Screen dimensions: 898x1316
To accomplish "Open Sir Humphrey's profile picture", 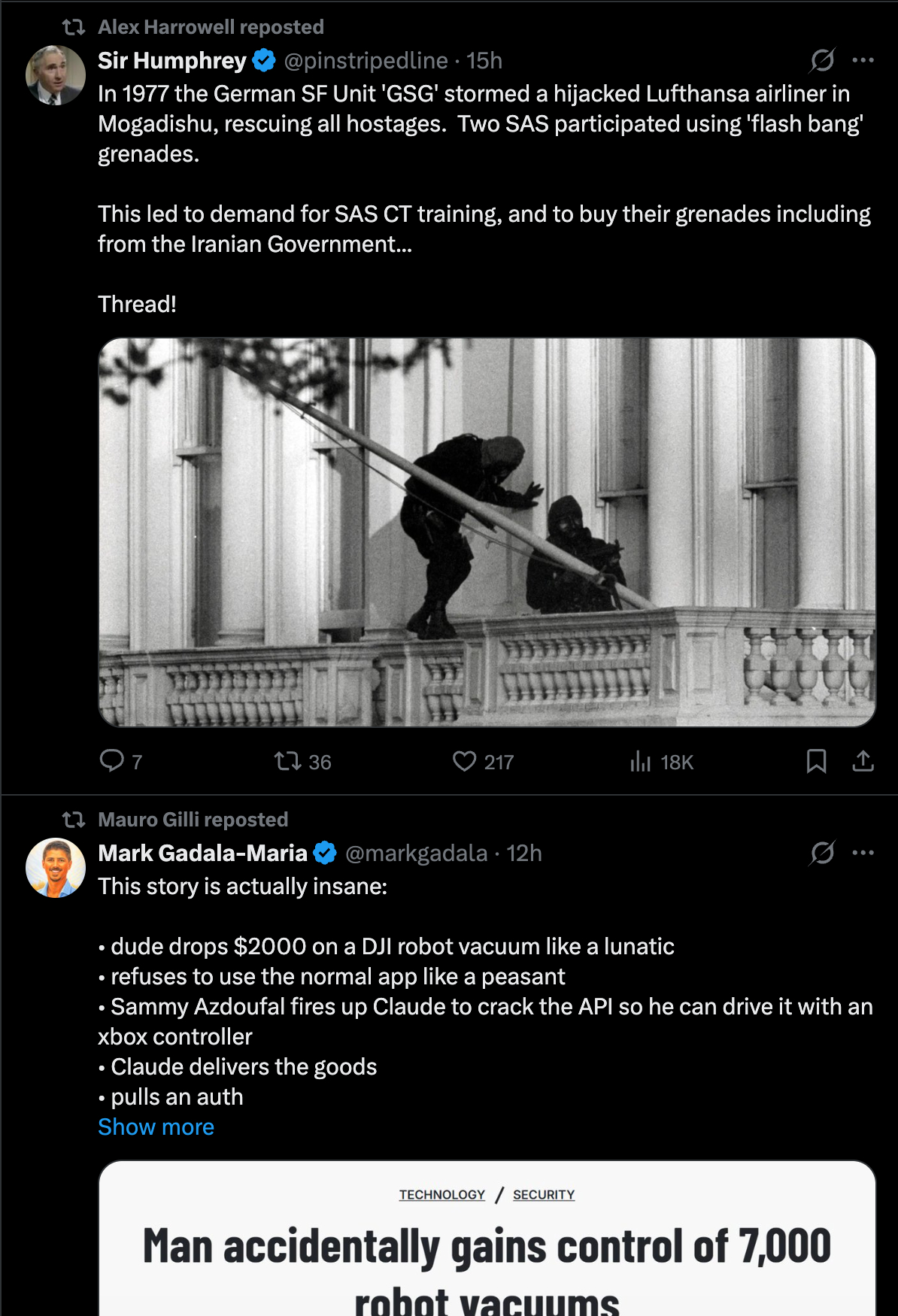I will [x=56, y=75].
